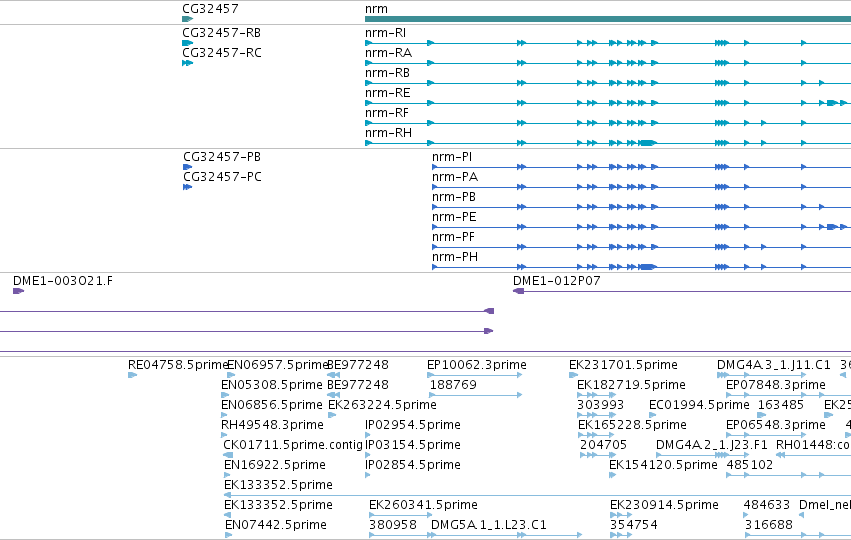This screenshot has height=540, width=851.
Task: Select the CK01711.5prime.contig label
Action: pos(293,445)
